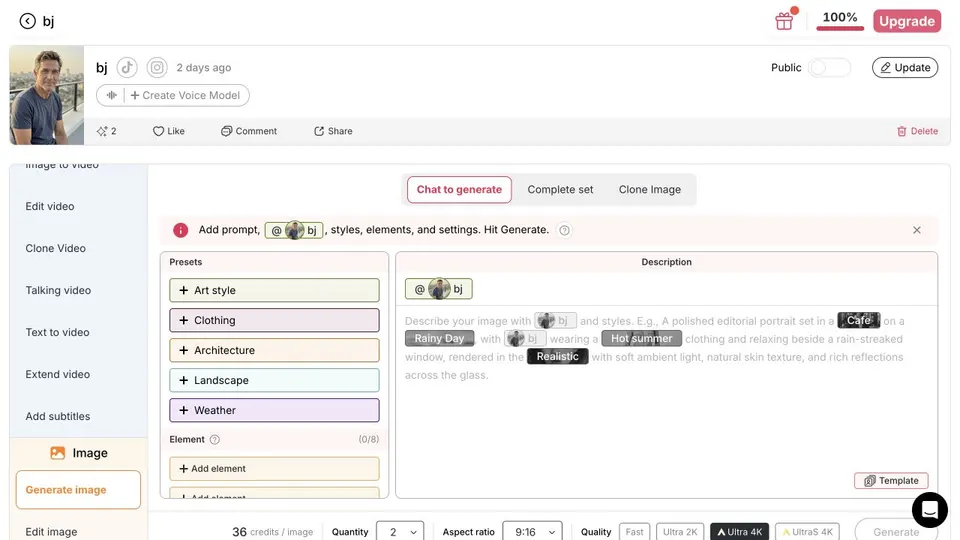The width and height of the screenshot is (960, 540).
Task: Click the @bj chip in the info banner
Action: (x=294, y=230)
